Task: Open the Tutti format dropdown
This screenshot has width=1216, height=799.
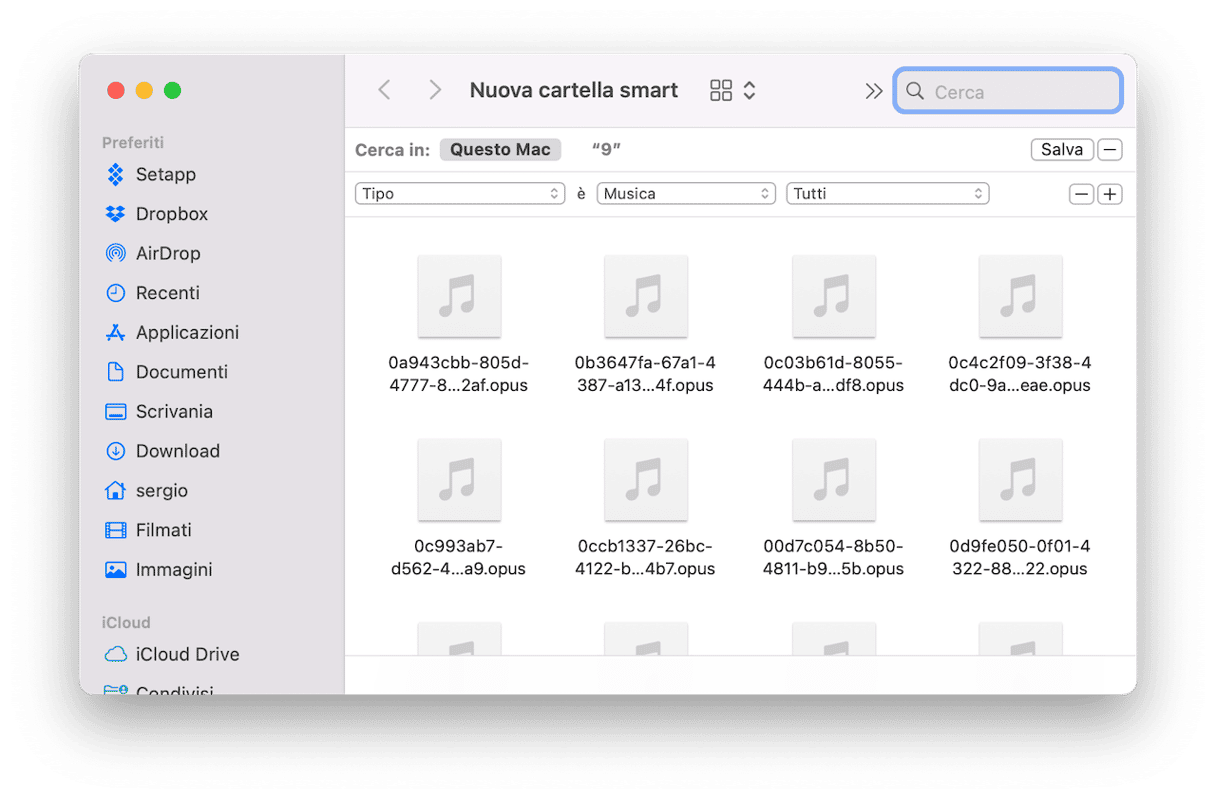Action: (x=888, y=194)
